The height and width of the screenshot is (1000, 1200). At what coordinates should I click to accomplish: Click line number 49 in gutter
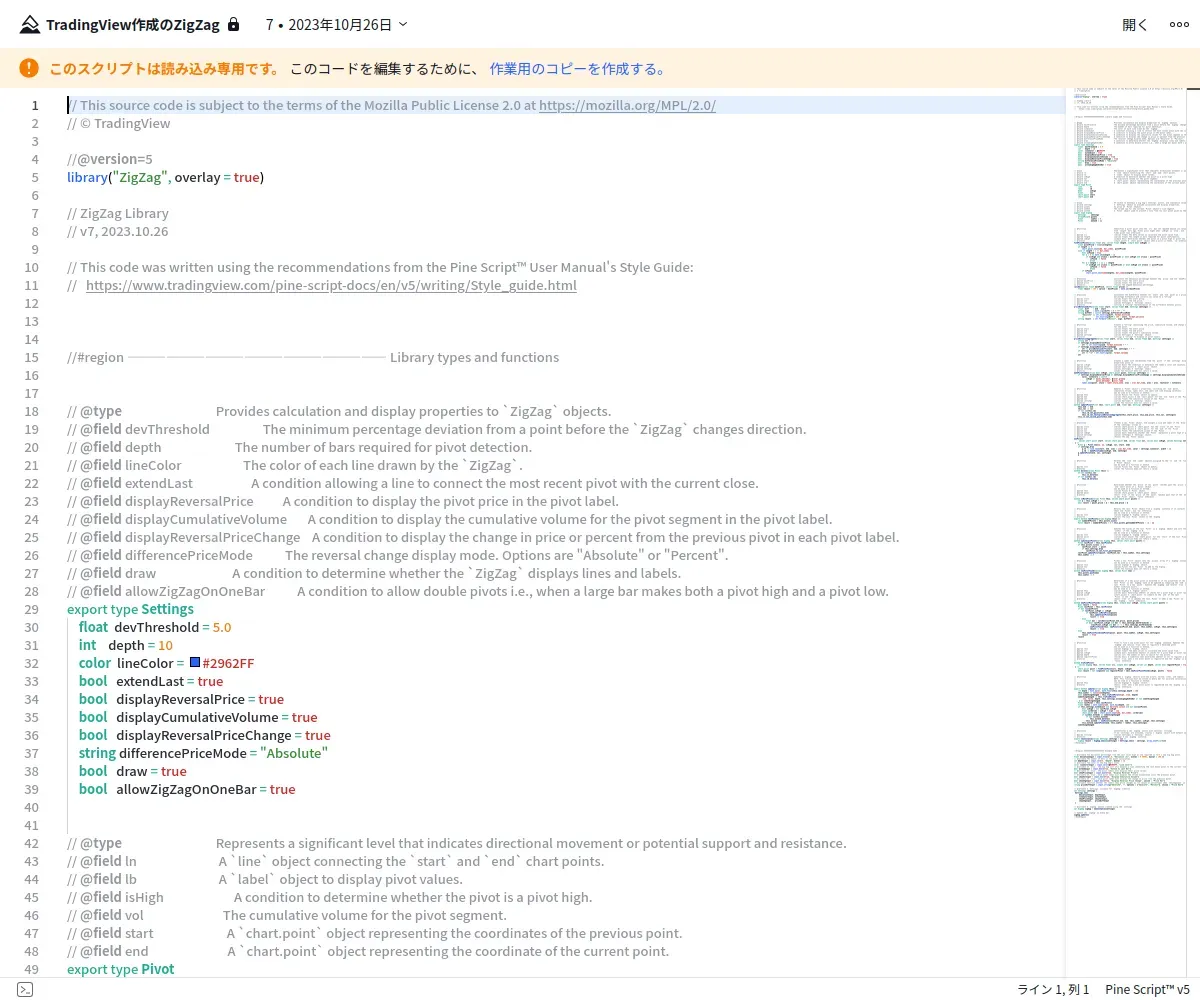30,969
